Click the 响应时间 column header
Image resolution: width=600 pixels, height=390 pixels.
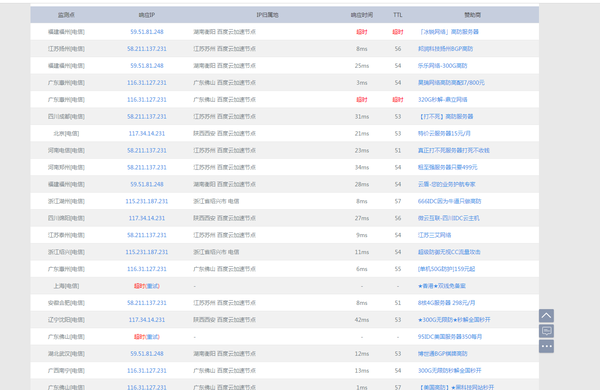pos(362,15)
